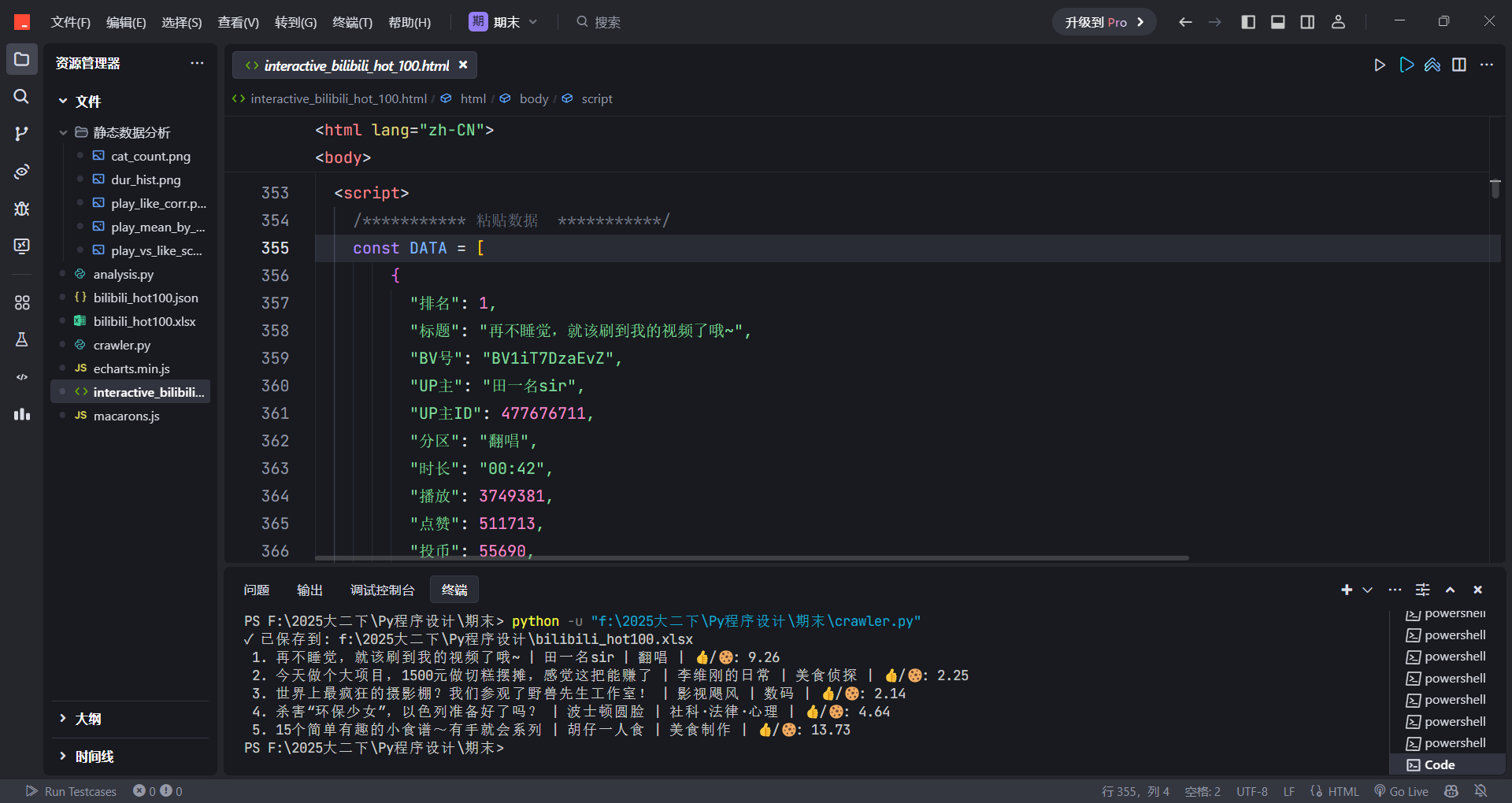
Task: Select the HTML language mode
Action: coord(1343,791)
